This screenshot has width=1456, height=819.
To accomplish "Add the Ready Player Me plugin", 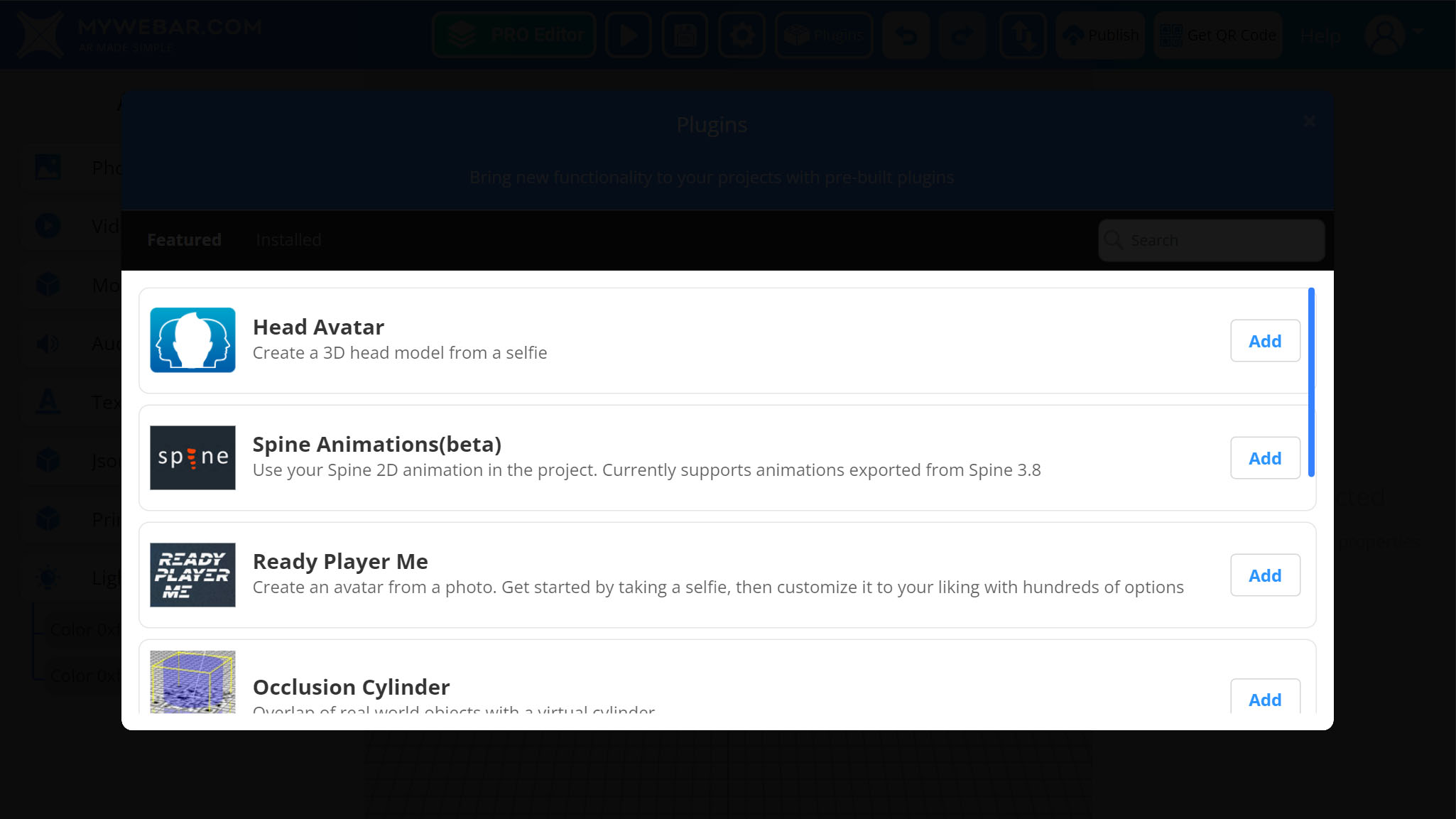I will [x=1265, y=575].
